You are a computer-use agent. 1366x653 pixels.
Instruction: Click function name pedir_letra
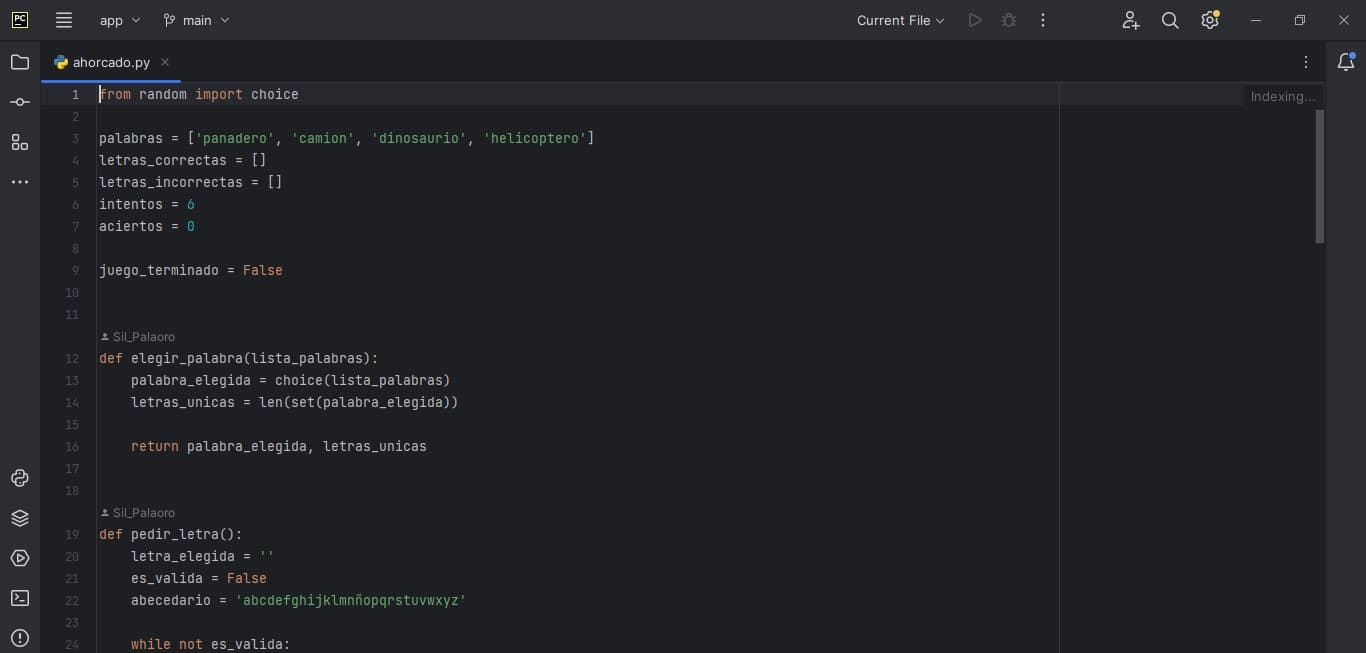[175, 534]
